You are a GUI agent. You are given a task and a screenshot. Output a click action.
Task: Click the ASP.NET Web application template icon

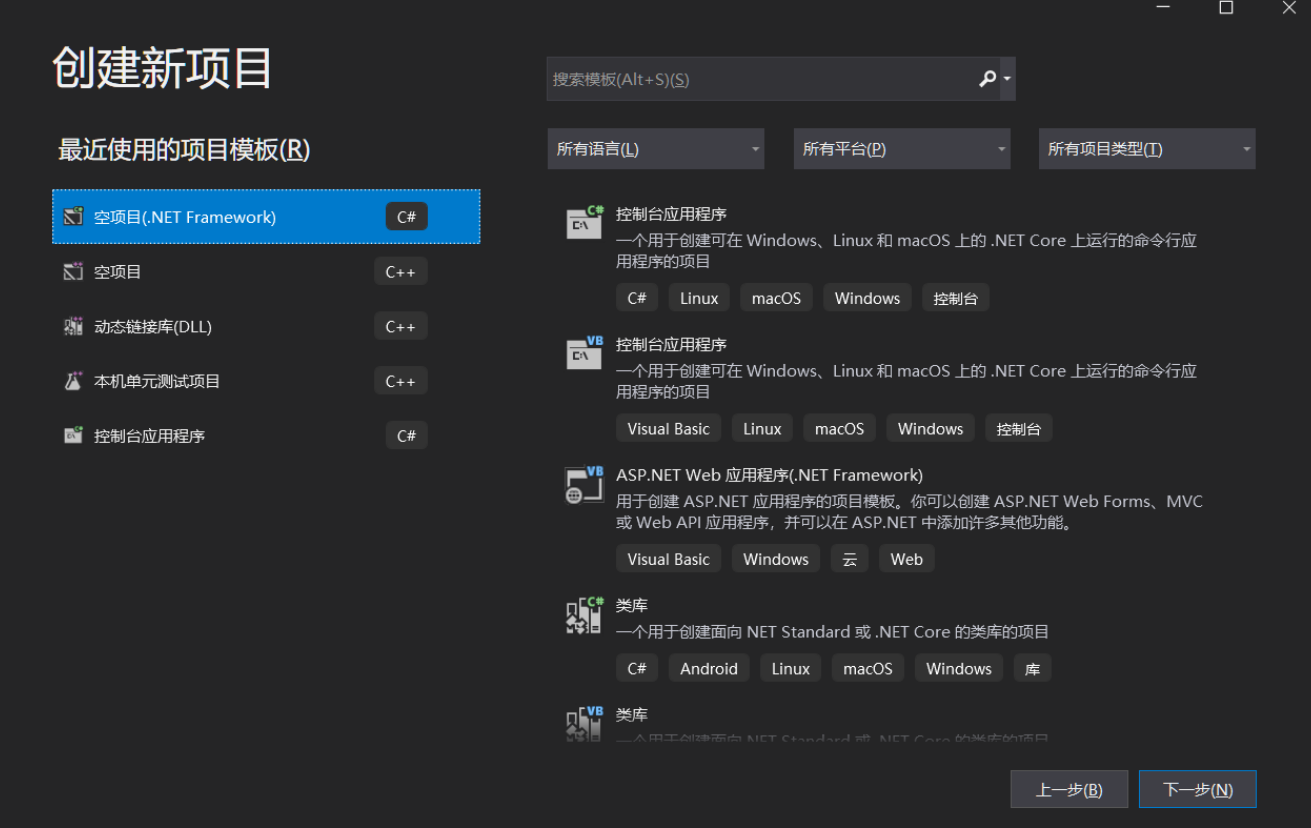click(585, 484)
